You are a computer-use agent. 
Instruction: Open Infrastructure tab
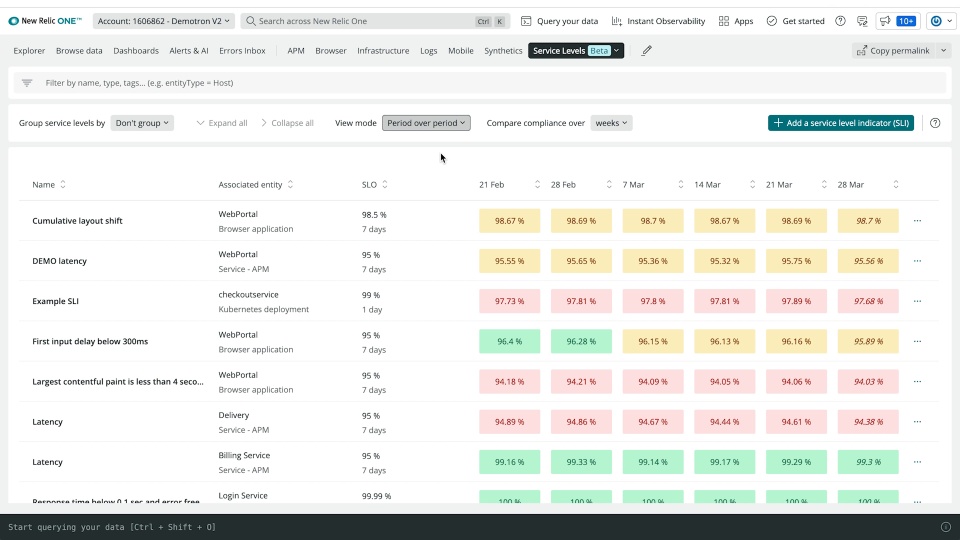tap(383, 51)
